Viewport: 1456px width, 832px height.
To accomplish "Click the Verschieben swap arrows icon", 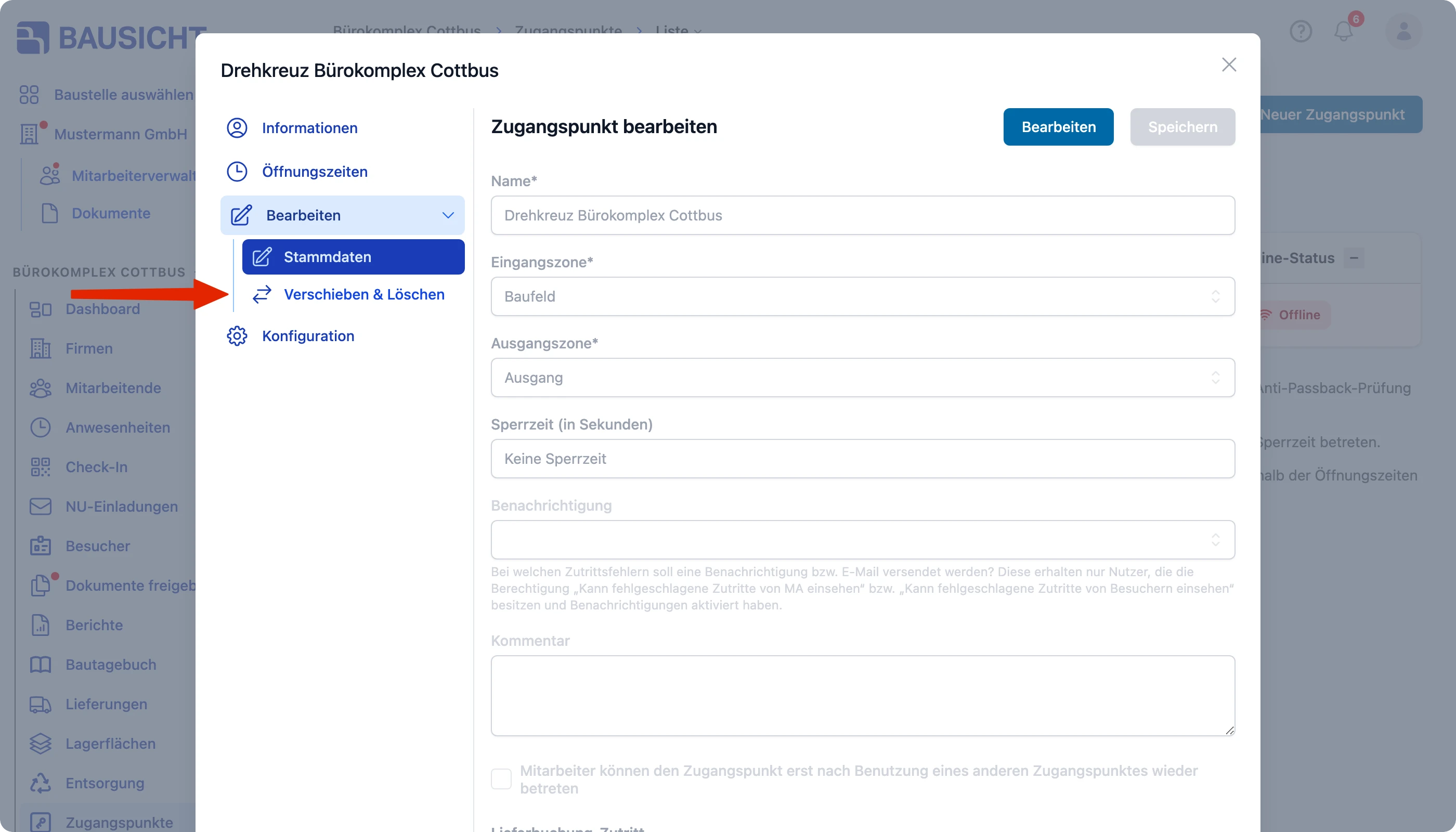I will point(262,294).
